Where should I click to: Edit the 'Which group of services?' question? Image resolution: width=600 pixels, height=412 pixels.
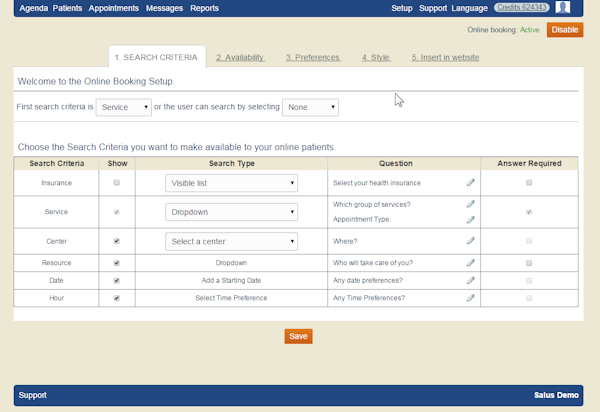[470, 204]
